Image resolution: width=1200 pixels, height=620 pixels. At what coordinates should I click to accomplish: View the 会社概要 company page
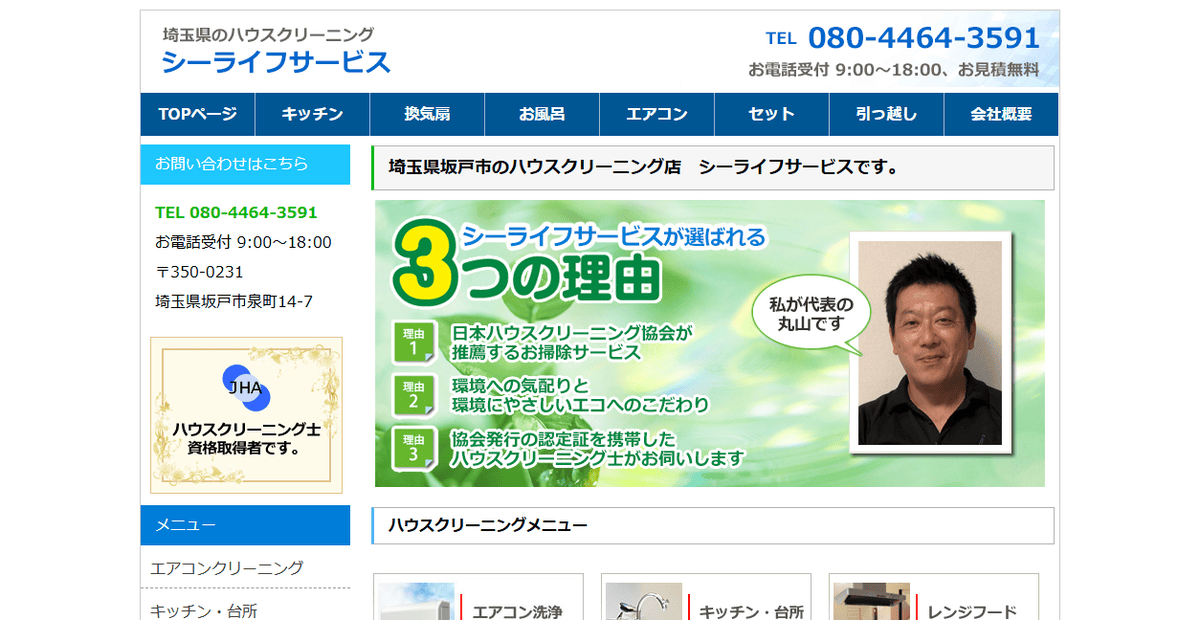[x=1001, y=114]
